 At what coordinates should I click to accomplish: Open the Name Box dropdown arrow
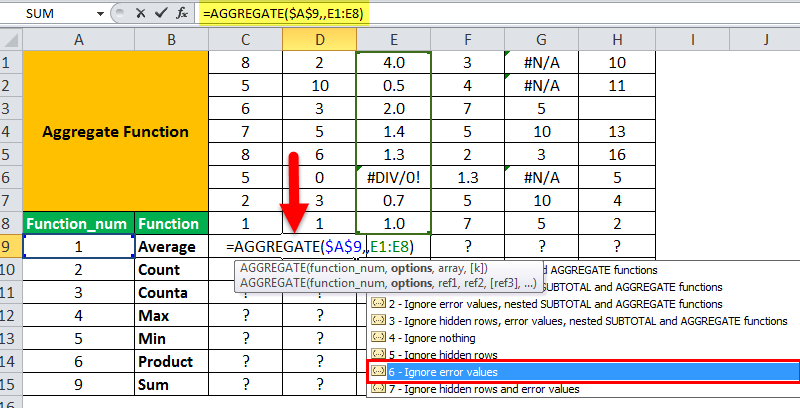point(100,14)
